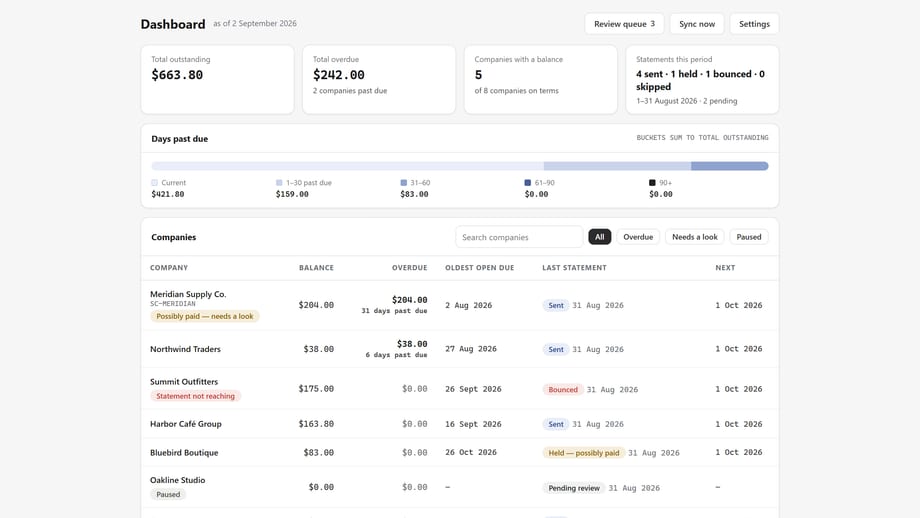Filter companies by Overdue
Screen dimensions: 920x518
tap(638, 237)
